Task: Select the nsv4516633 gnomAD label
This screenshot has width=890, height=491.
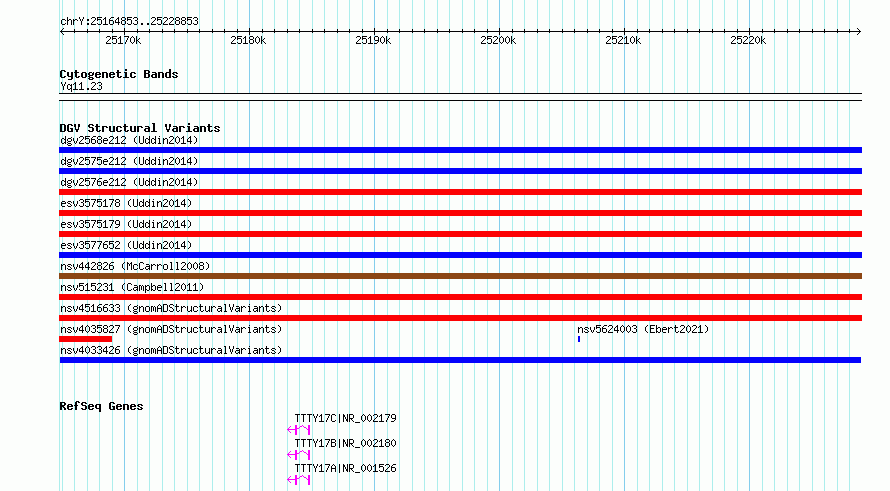Action: click(x=171, y=308)
